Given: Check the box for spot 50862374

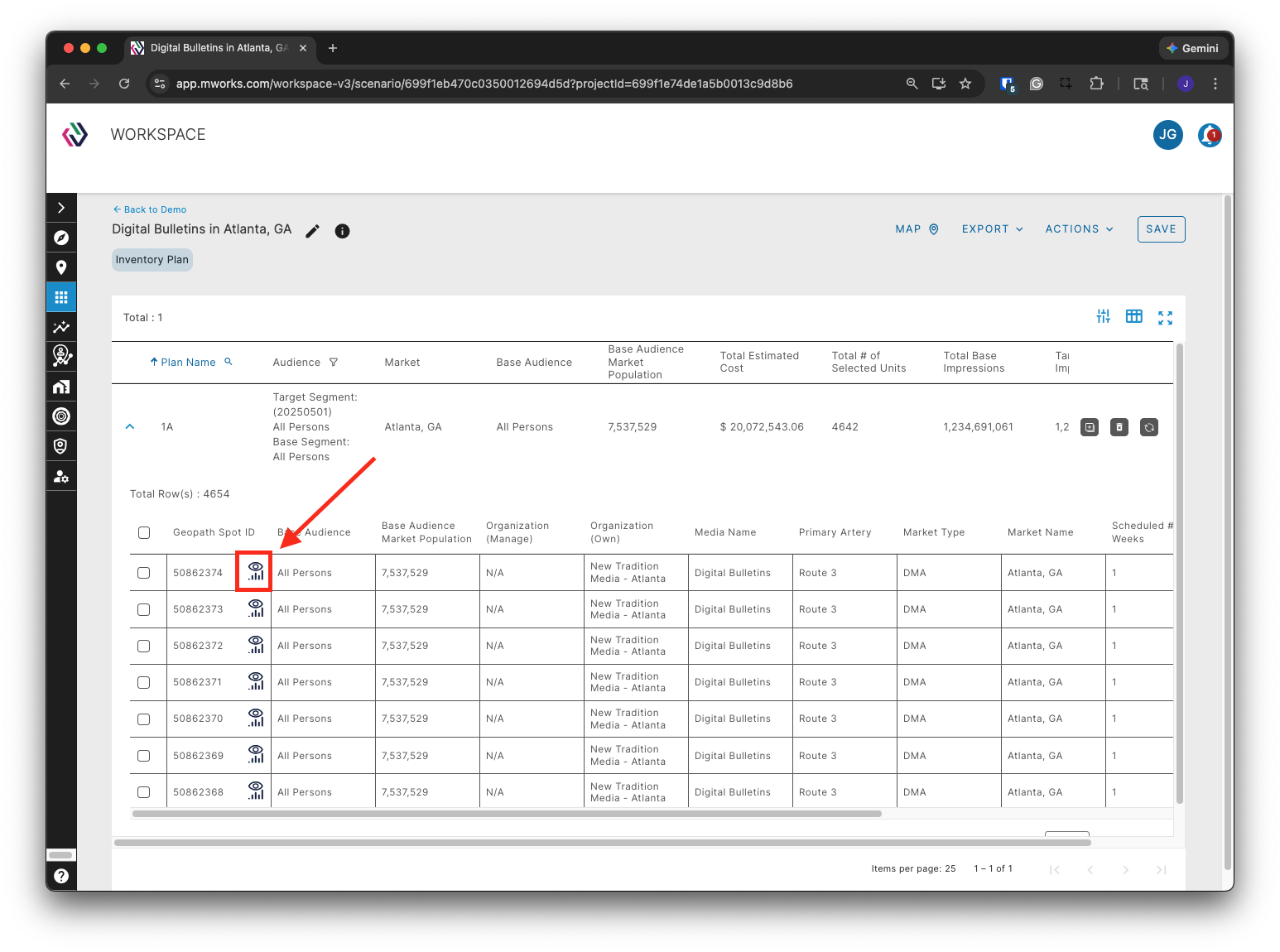Looking at the screenshot, I should coord(144,573).
